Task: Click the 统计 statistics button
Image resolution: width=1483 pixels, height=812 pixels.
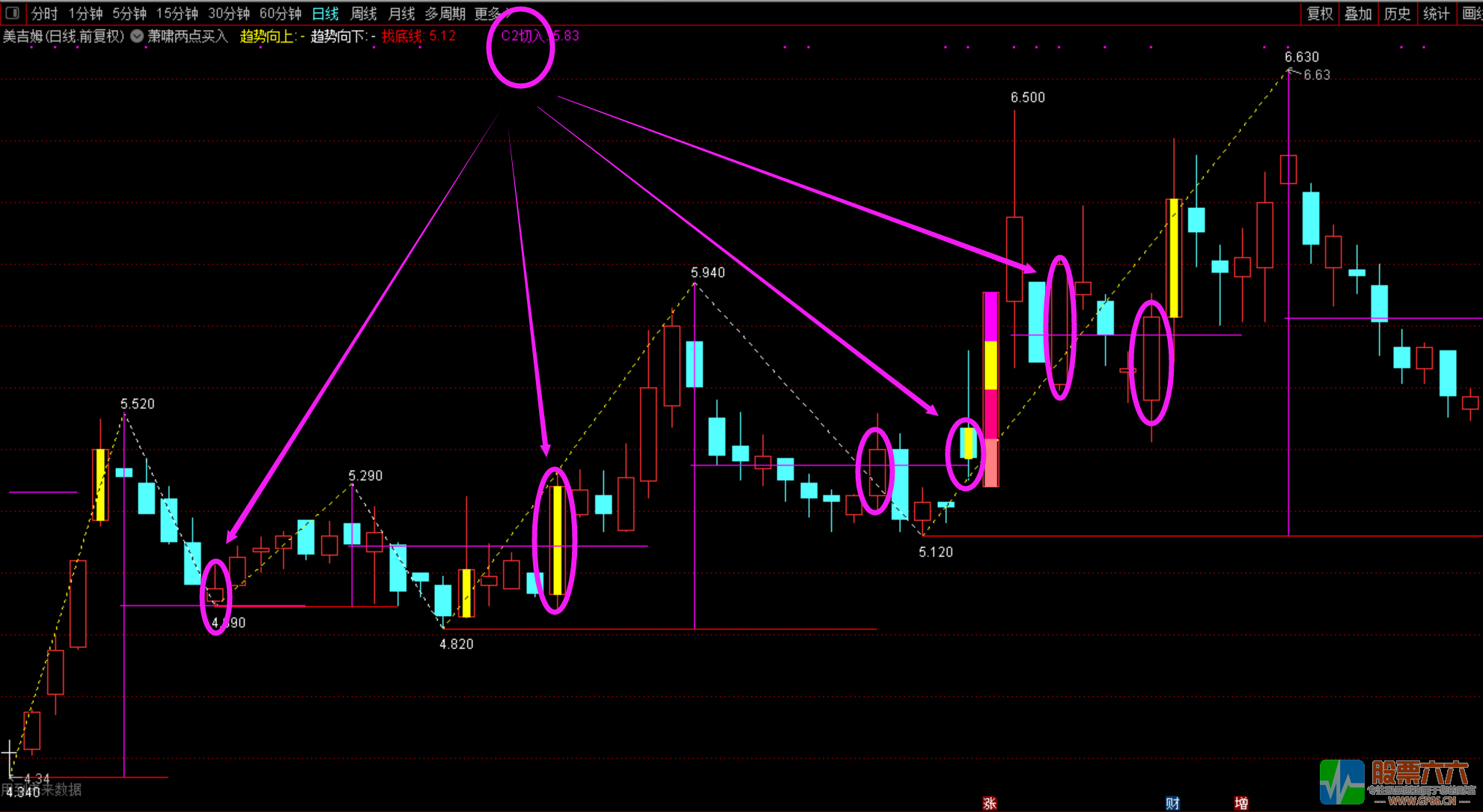Action: pos(1436,13)
